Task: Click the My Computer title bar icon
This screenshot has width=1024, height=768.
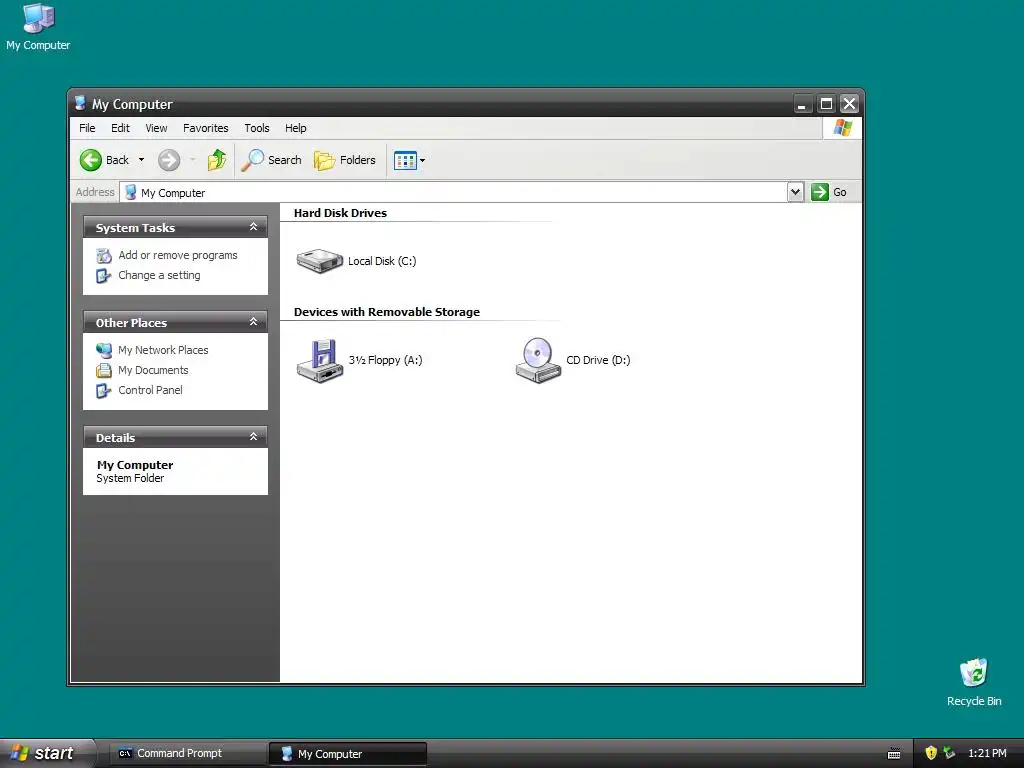Action: coord(80,103)
